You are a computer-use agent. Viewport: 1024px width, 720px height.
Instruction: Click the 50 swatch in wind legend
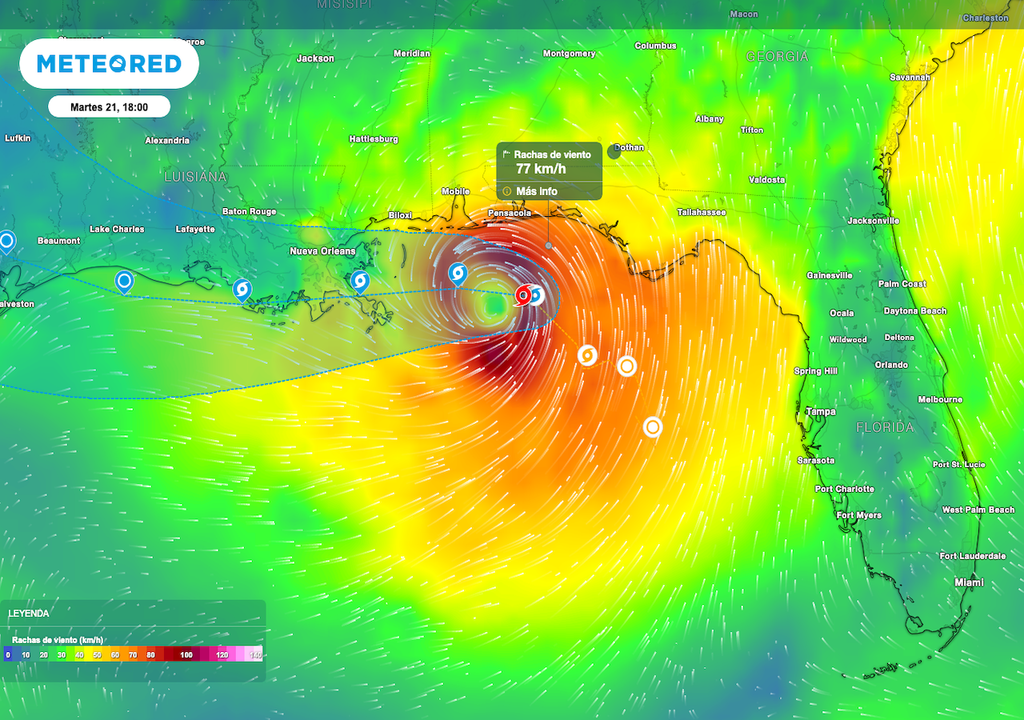97,654
